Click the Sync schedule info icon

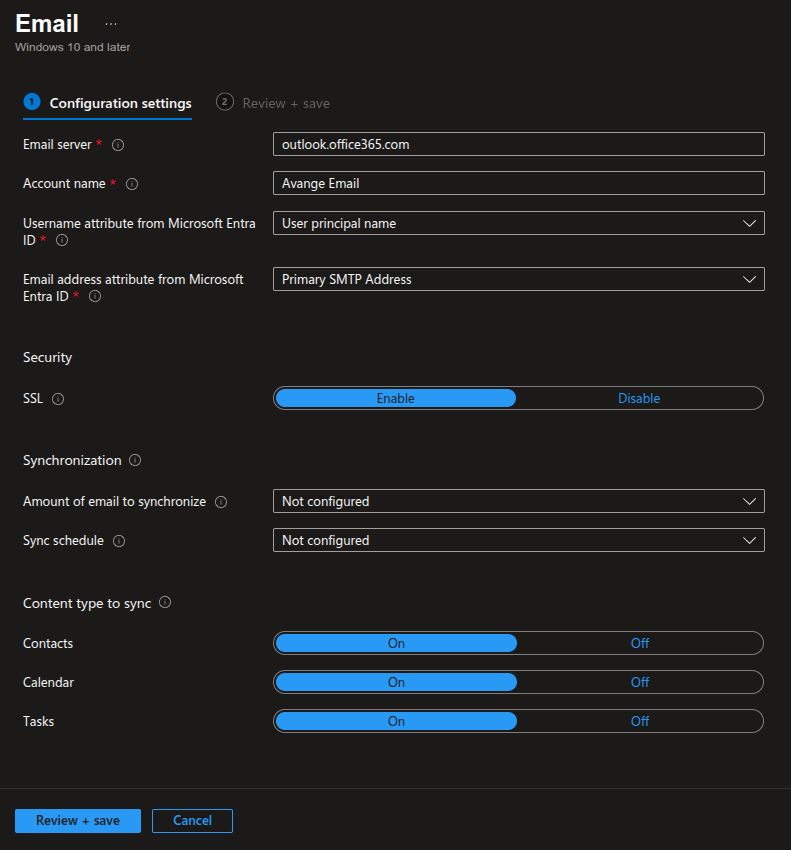(119, 540)
